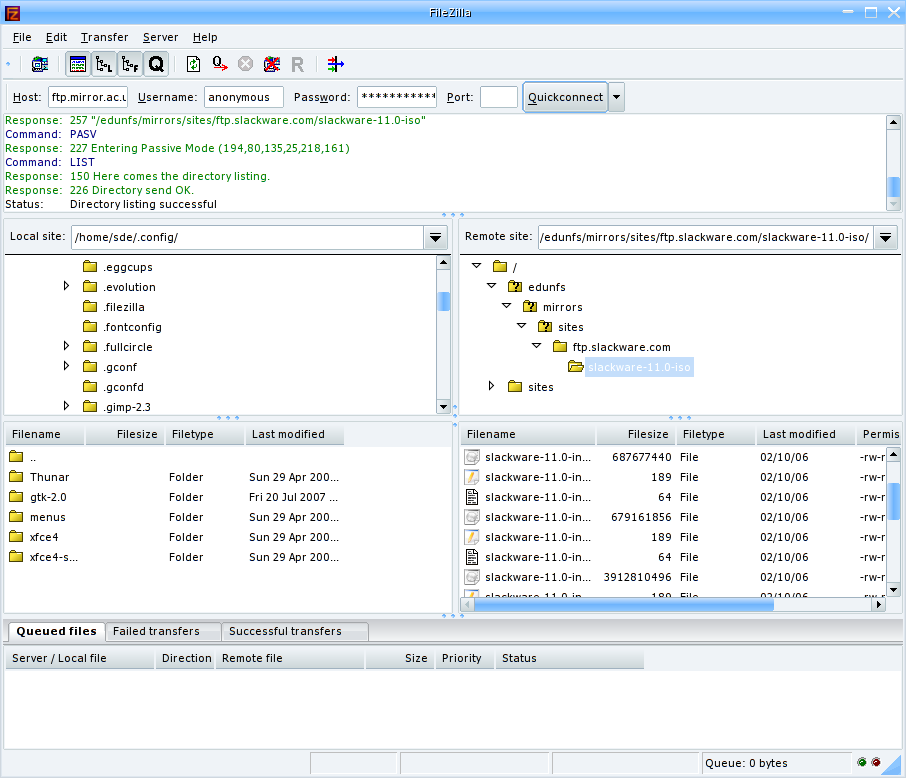Open the Help menu
906x778 pixels.
(x=205, y=38)
